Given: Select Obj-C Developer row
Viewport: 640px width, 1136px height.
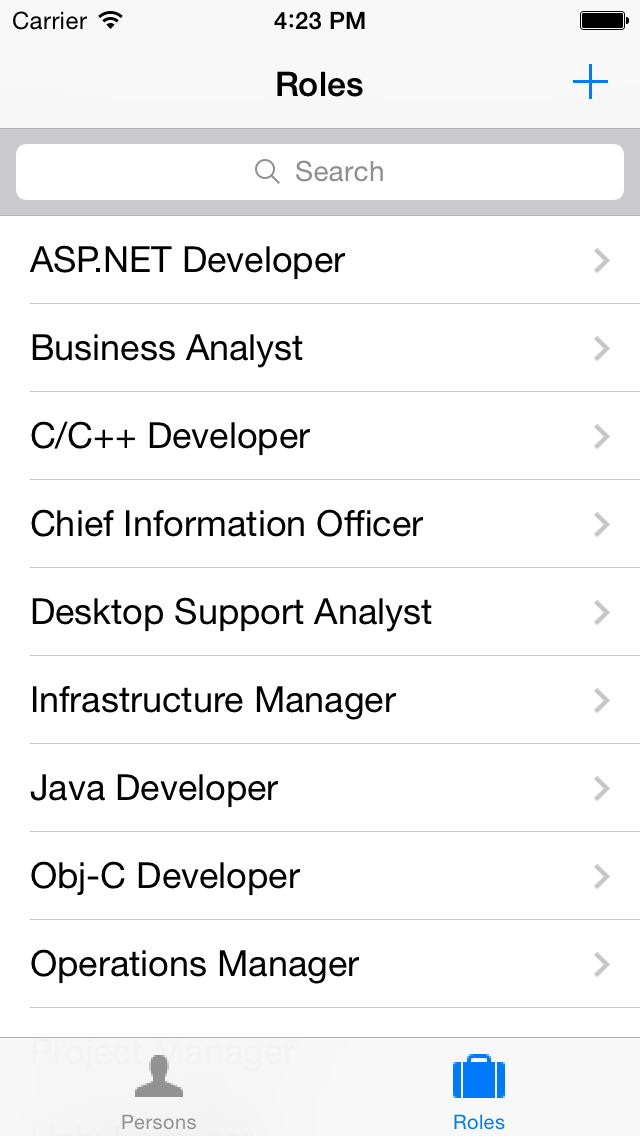Looking at the screenshot, I should tap(320, 876).
